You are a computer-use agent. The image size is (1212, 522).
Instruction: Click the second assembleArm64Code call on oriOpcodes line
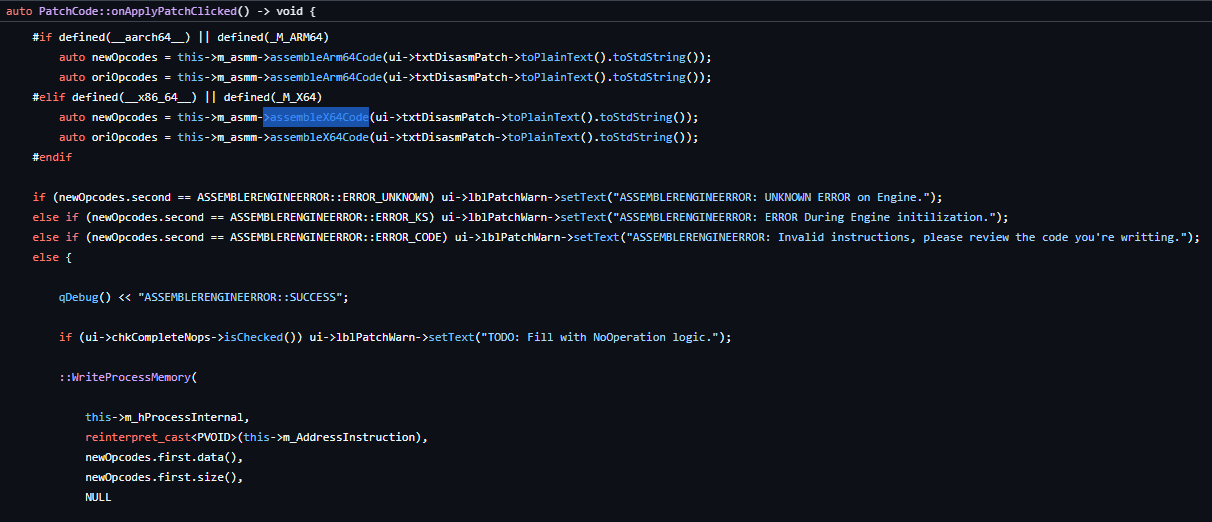pos(326,77)
